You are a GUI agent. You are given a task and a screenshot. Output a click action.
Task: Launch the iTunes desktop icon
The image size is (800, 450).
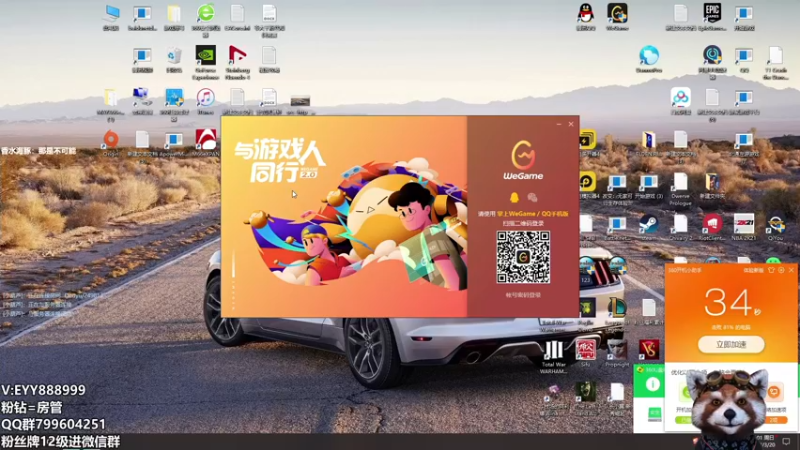coord(206,101)
